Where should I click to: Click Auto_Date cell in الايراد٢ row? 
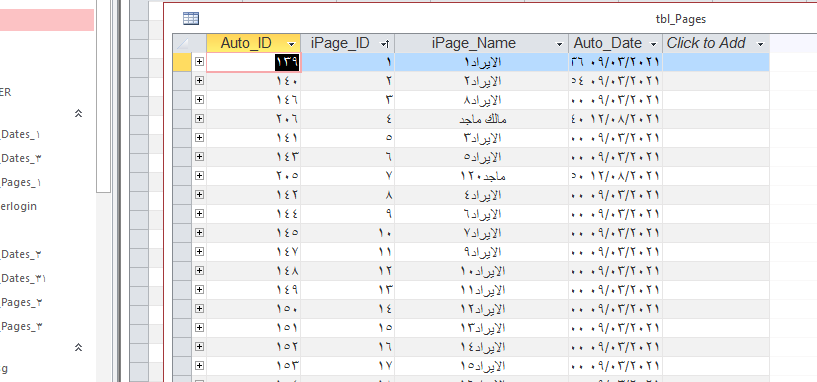(615, 81)
